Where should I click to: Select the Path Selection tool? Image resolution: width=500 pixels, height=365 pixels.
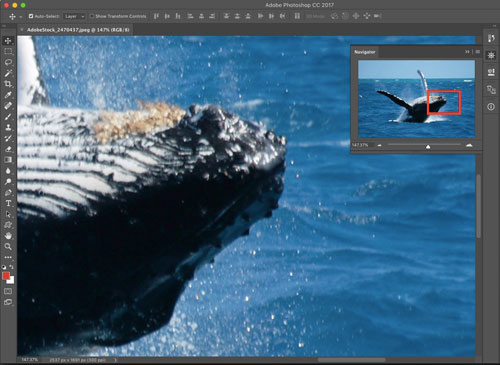(x=8, y=214)
